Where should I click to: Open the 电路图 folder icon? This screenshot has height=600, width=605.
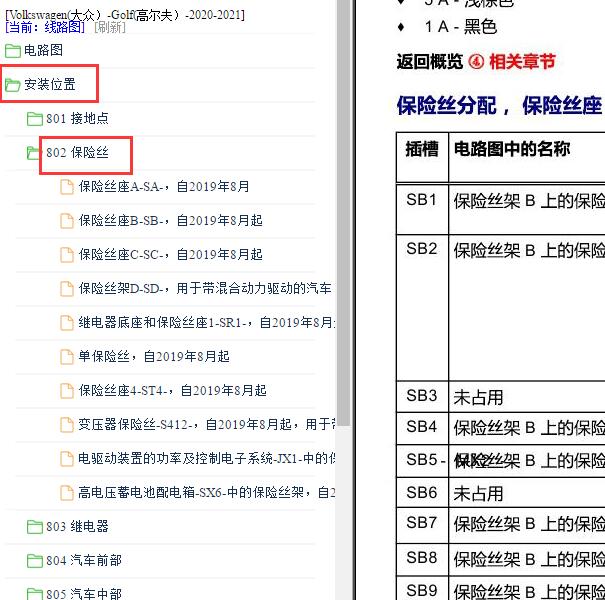[x=13, y=51]
